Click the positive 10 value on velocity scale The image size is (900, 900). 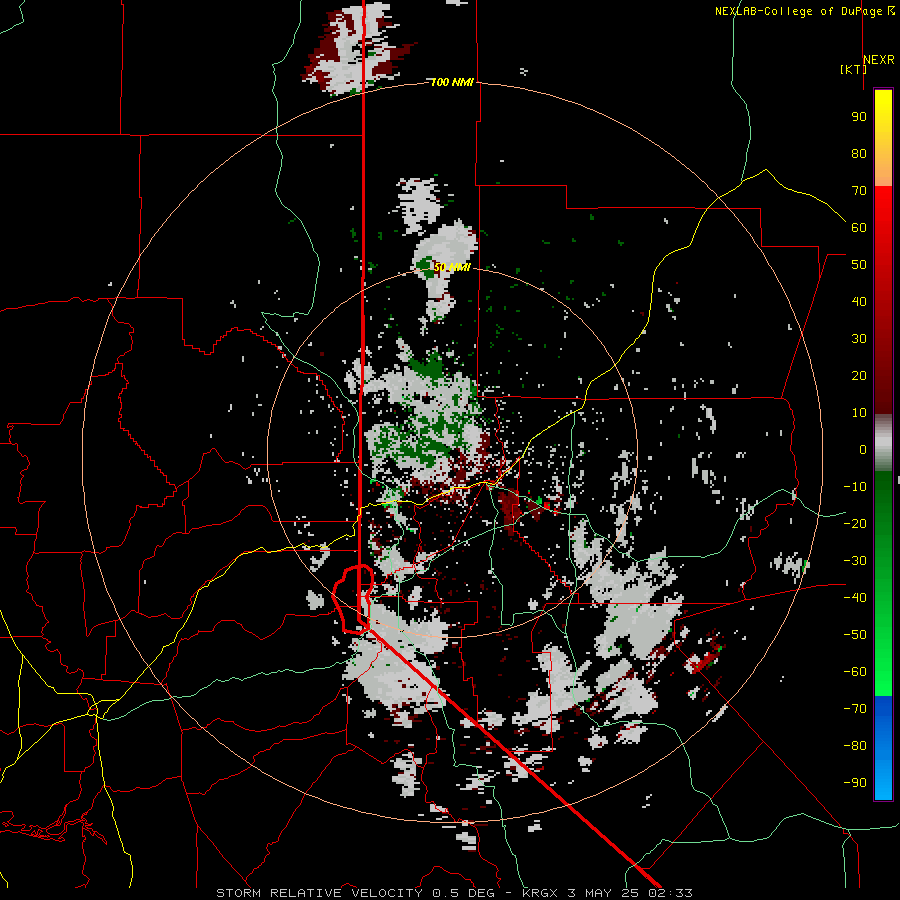(859, 413)
